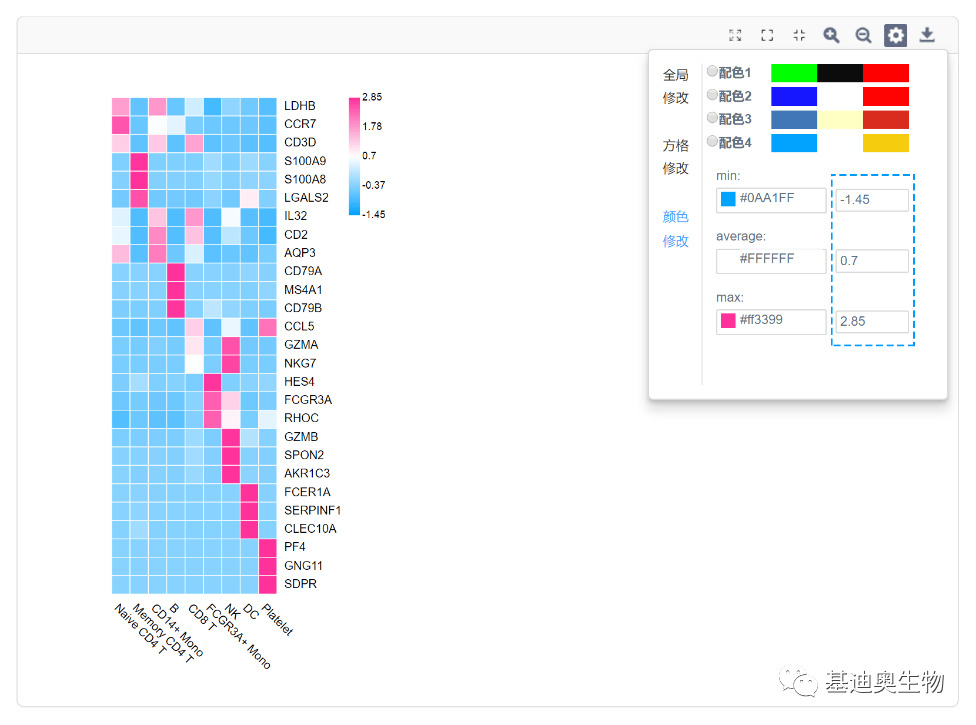Open the 颜色修改 settings tab
The width and height of the screenshot is (976, 725).
tap(675, 228)
